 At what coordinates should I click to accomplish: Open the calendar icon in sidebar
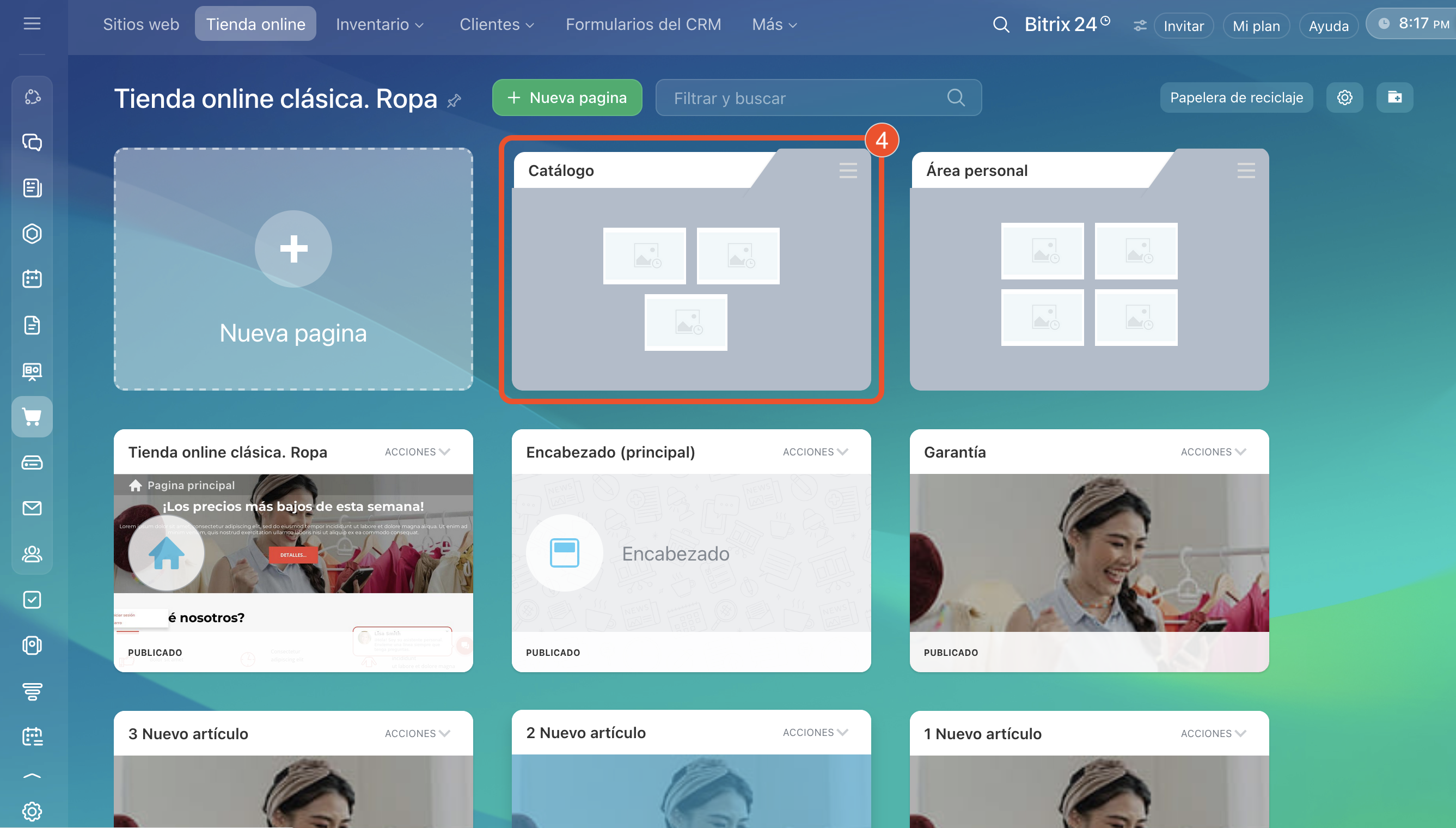[x=32, y=279]
